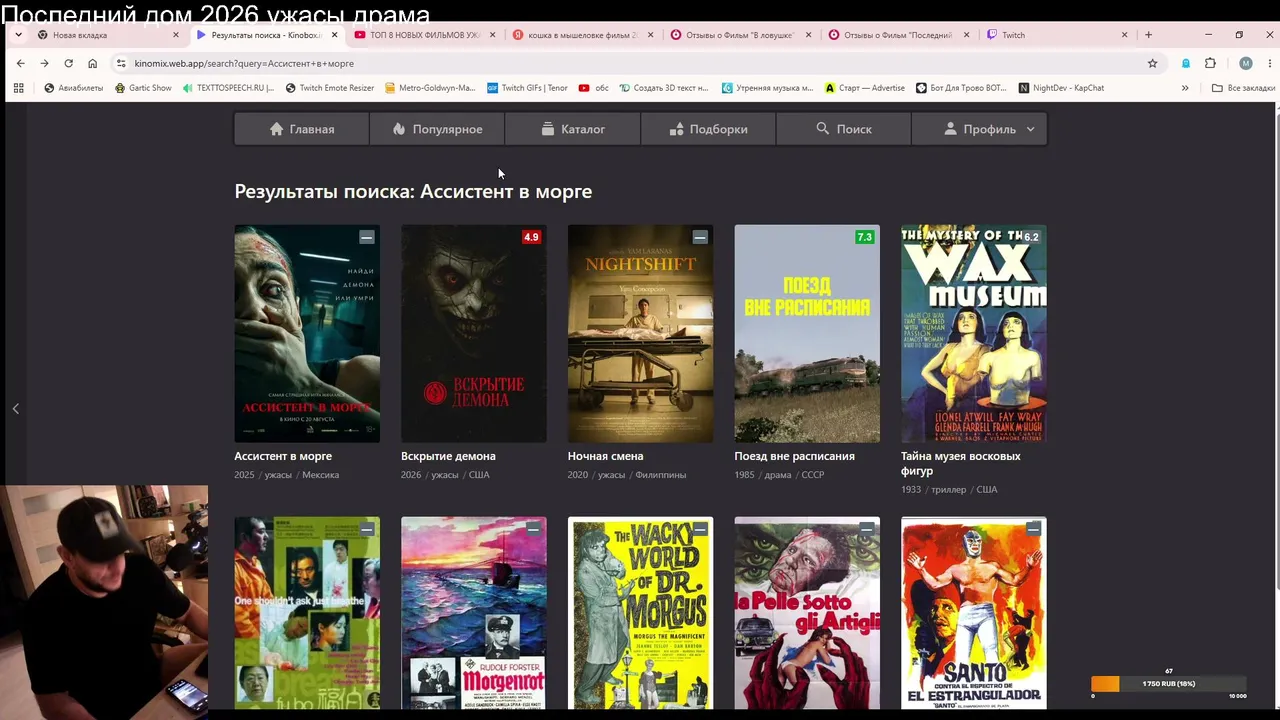
Task: Open the Все закладки folder
Action: coord(1243,88)
